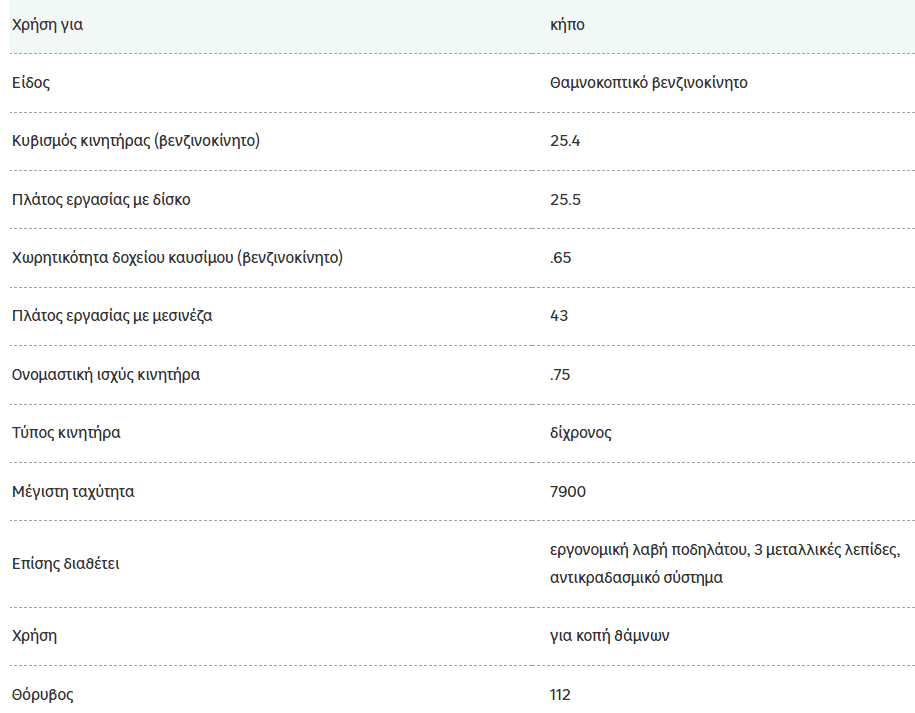Click 'Πλάτος εργασίας με δίσκο' label

(101, 200)
